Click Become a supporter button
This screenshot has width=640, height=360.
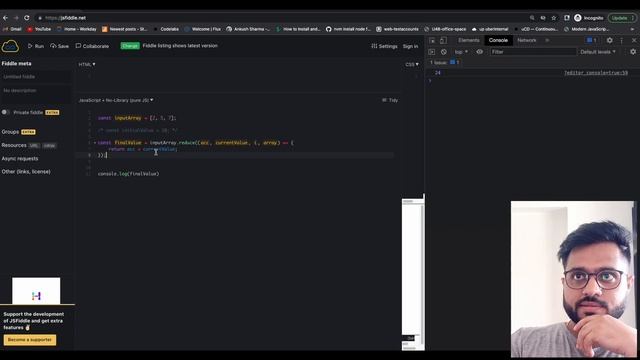click(30, 340)
